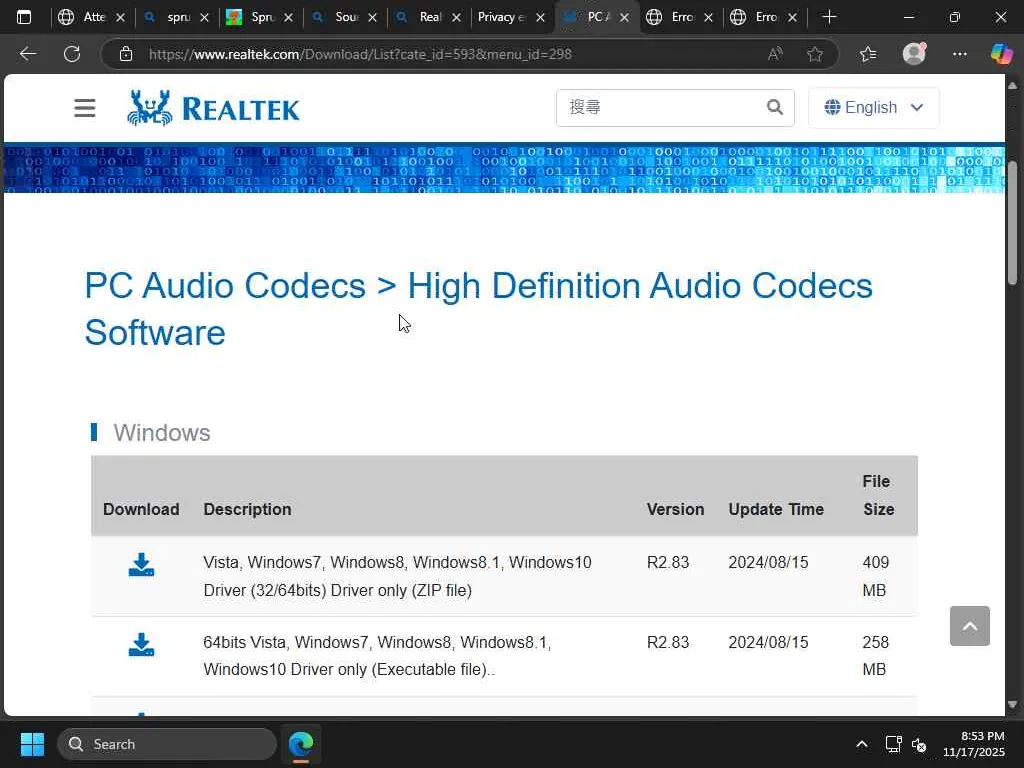The width and height of the screenshot is (1024, 768).
Task: Click the scrollbar down arrow
Action: (1012, 705)
